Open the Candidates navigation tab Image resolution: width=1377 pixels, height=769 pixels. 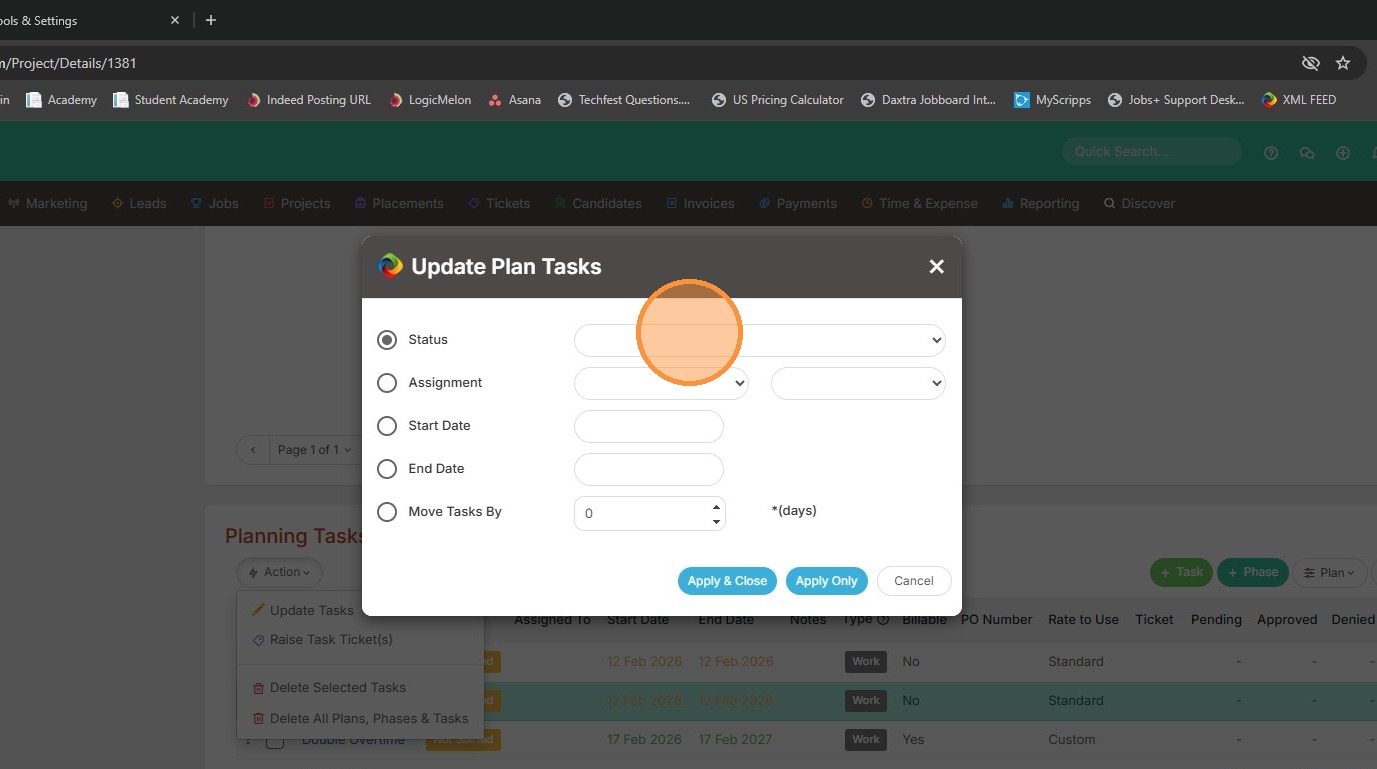tap(598, 203)
